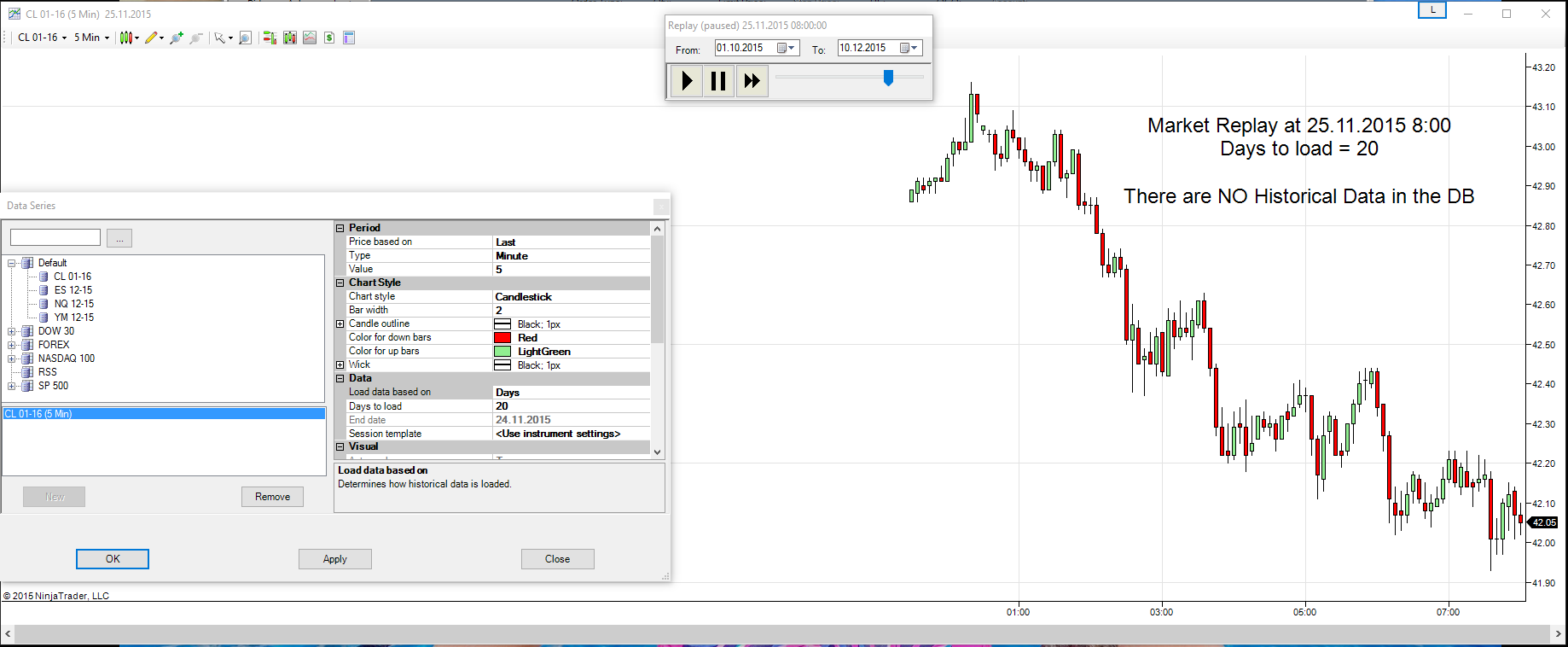Open the To date calendar picker
The image size is (1568, 647).
point(909,48)
